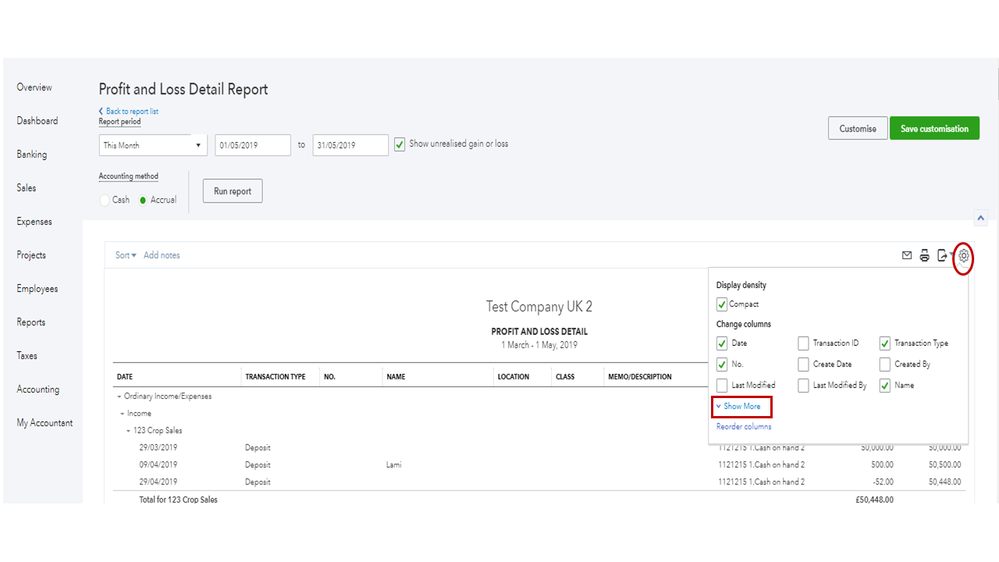The height and width of the screenshot is (562, 999).
Task: Open Reports in the sidebar
Action: 31,322
